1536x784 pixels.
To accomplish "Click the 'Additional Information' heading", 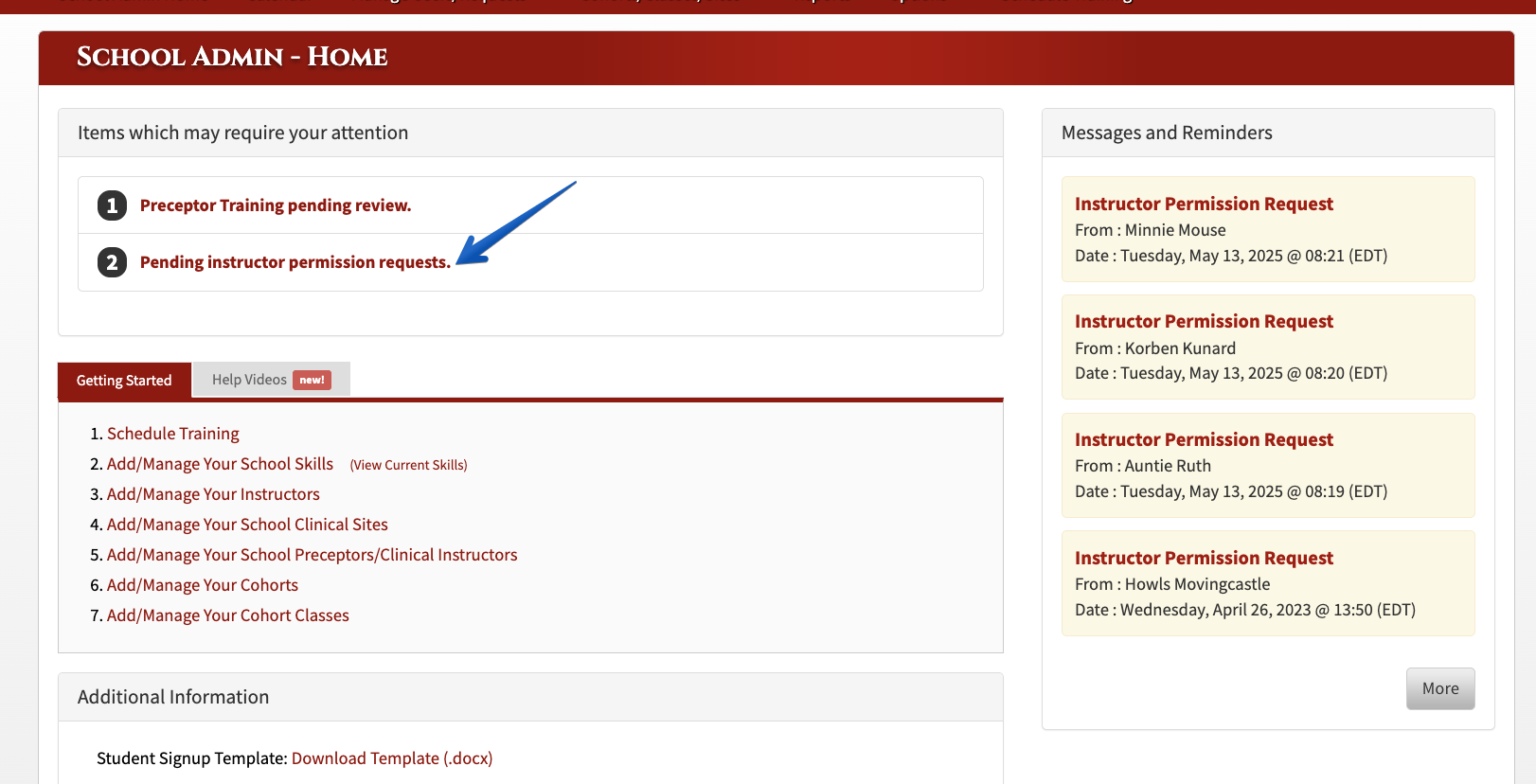I will [x=173, y=697].
